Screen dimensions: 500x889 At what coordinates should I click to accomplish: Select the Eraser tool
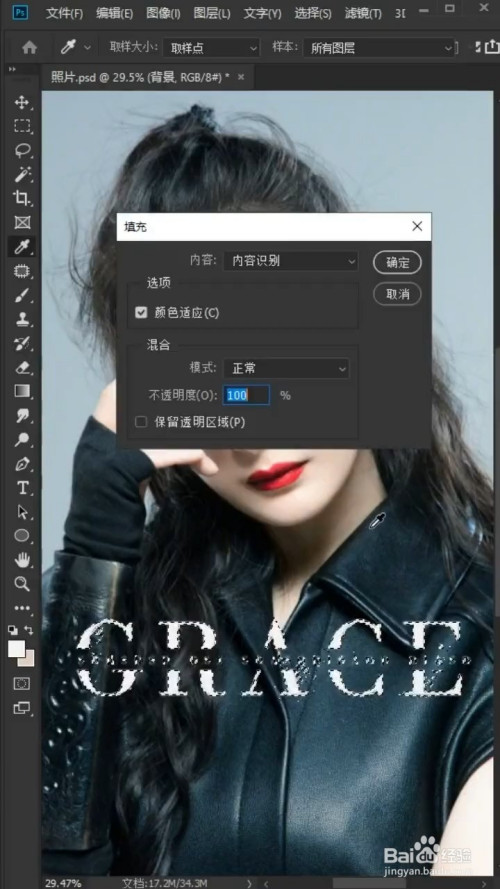coord(22,367)
